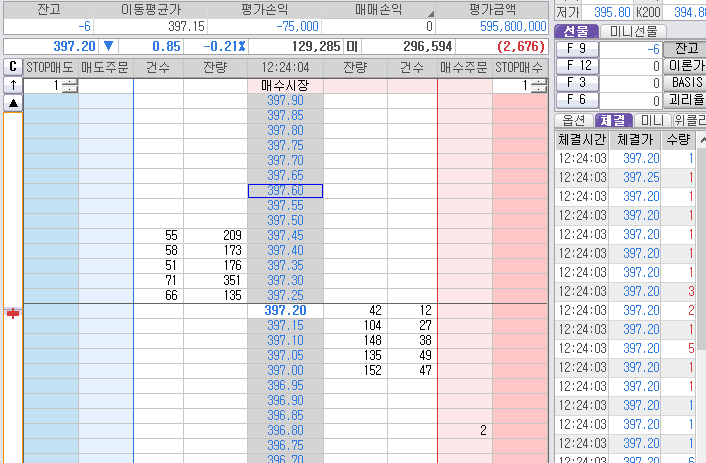Click the STOP매수 quantity stepper

pos(539,85)
